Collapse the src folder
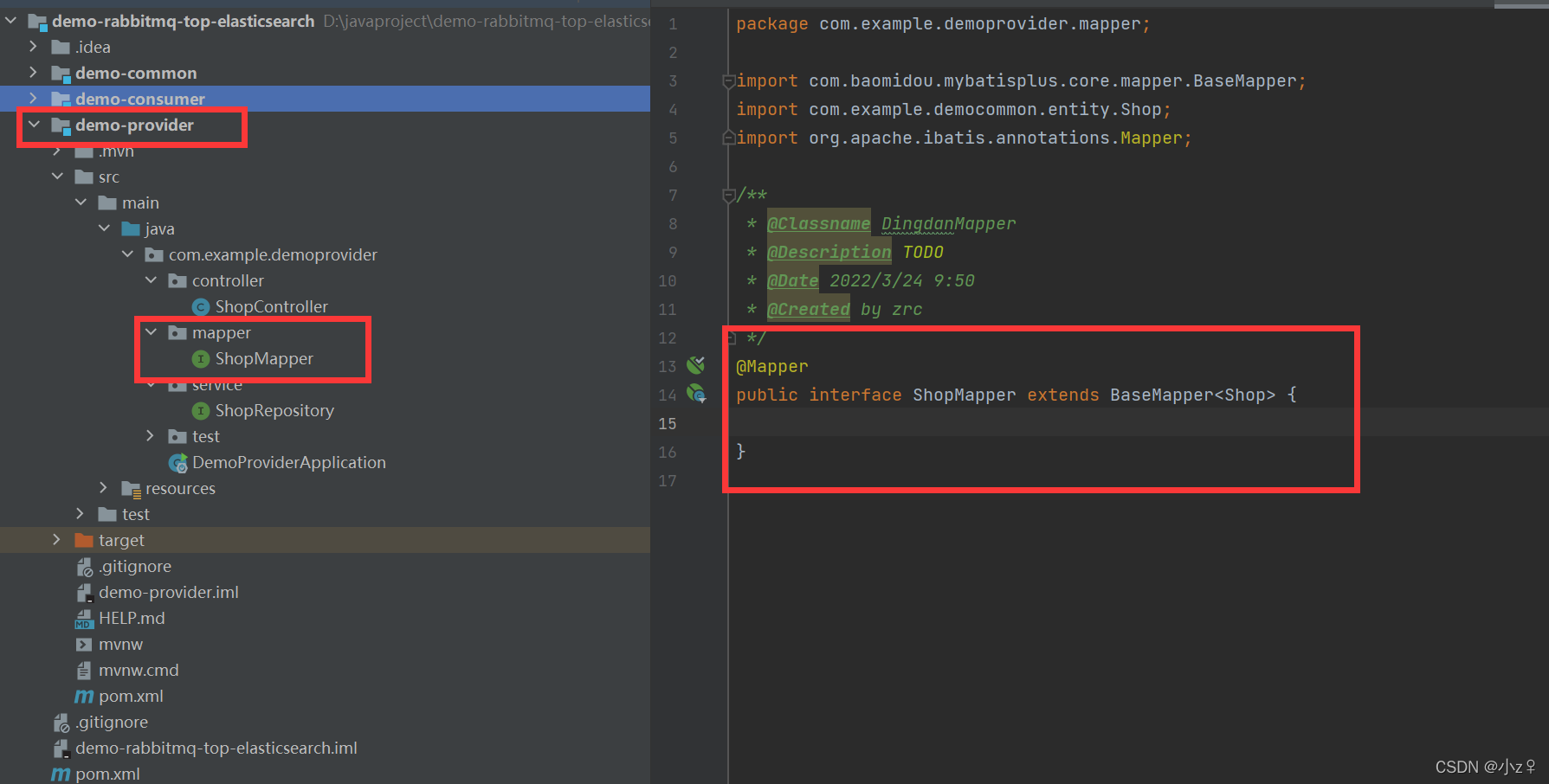The image size is (1549, 784). click(57, 177)
